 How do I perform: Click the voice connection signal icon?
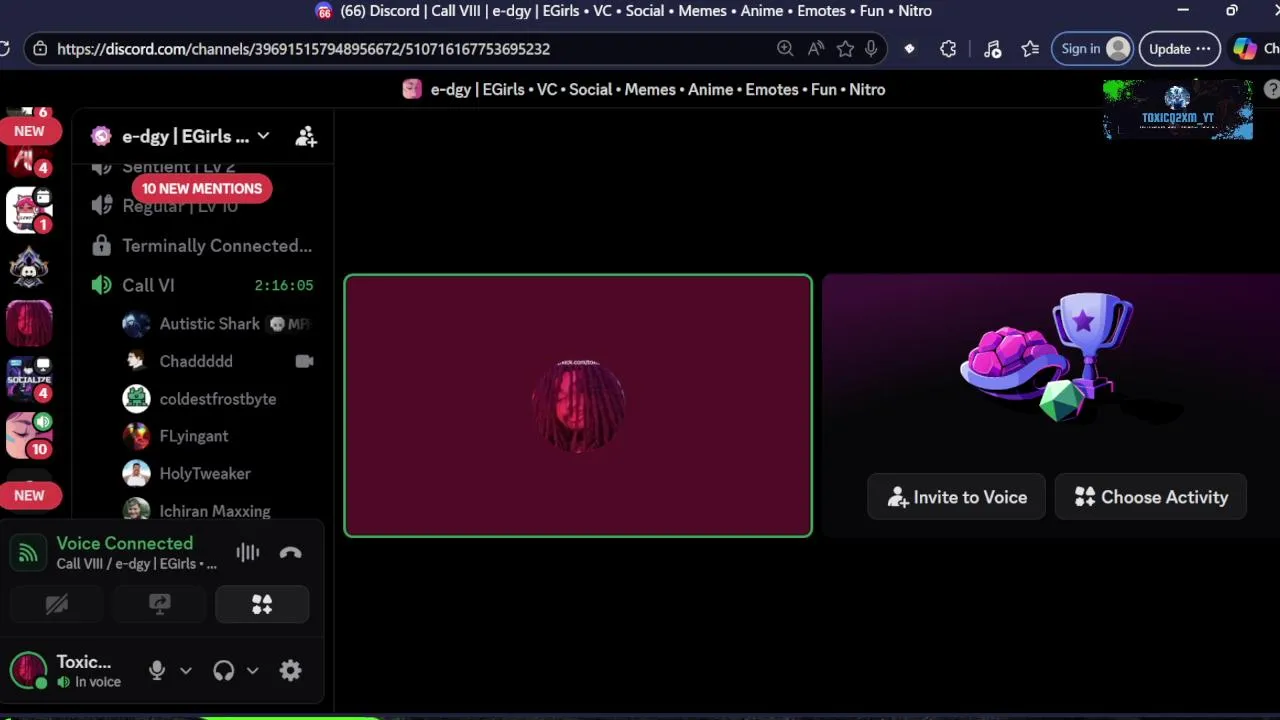(x=29, y=553)
